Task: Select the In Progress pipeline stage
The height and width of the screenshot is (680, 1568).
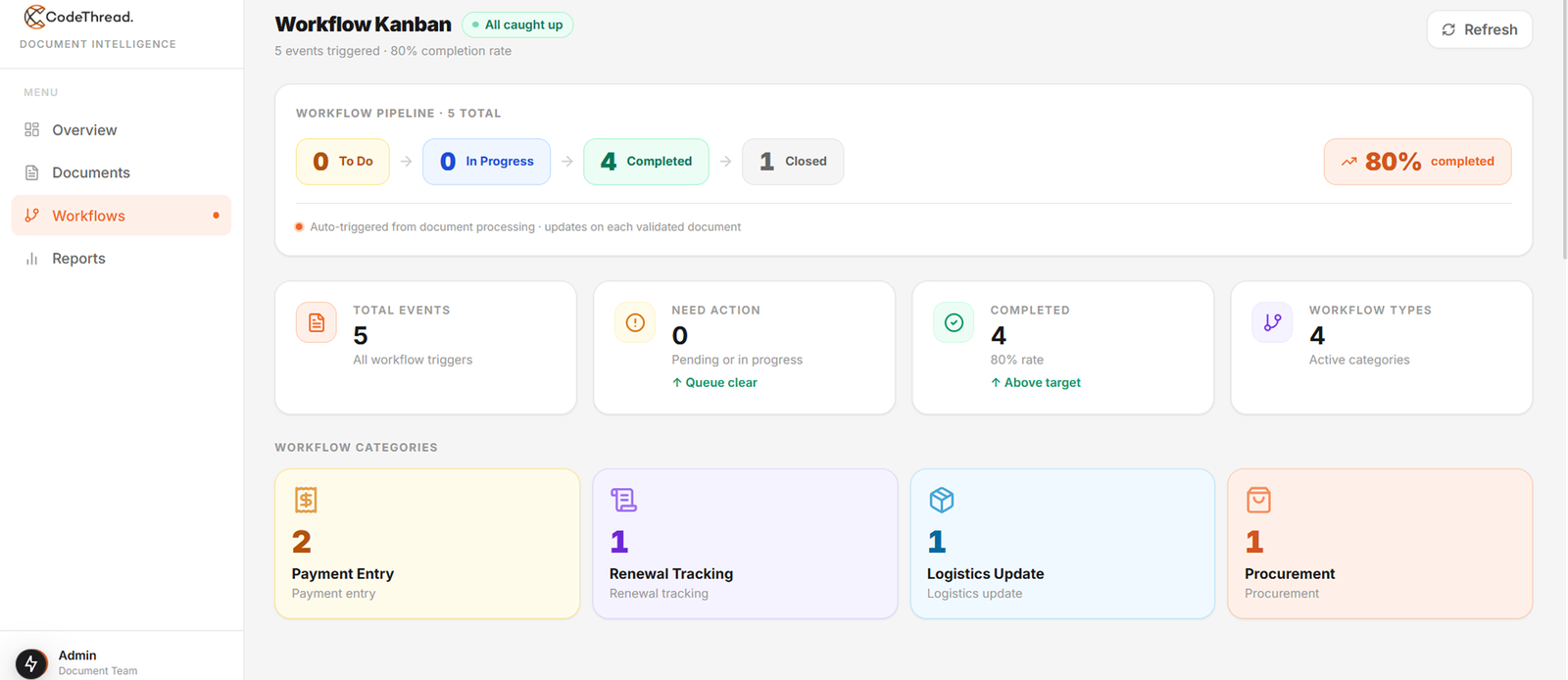Action: [486, 162]
